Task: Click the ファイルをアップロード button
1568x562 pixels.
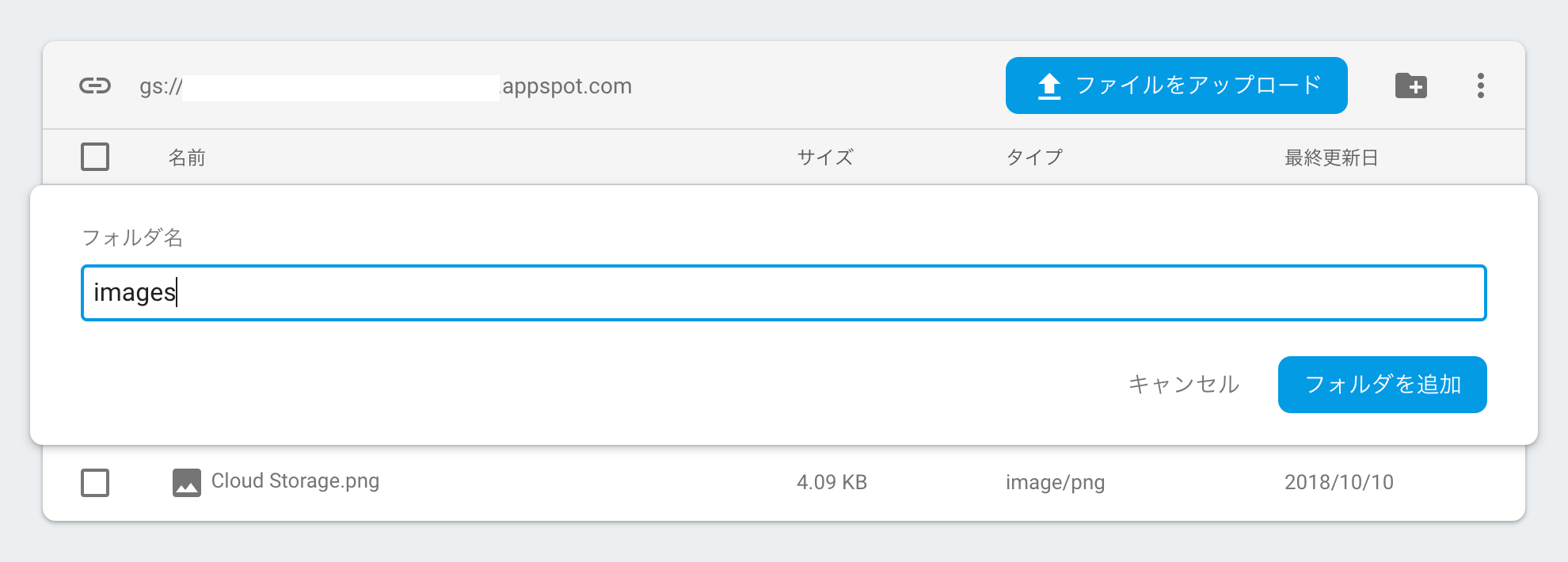Action: [x=1176, y=85]
